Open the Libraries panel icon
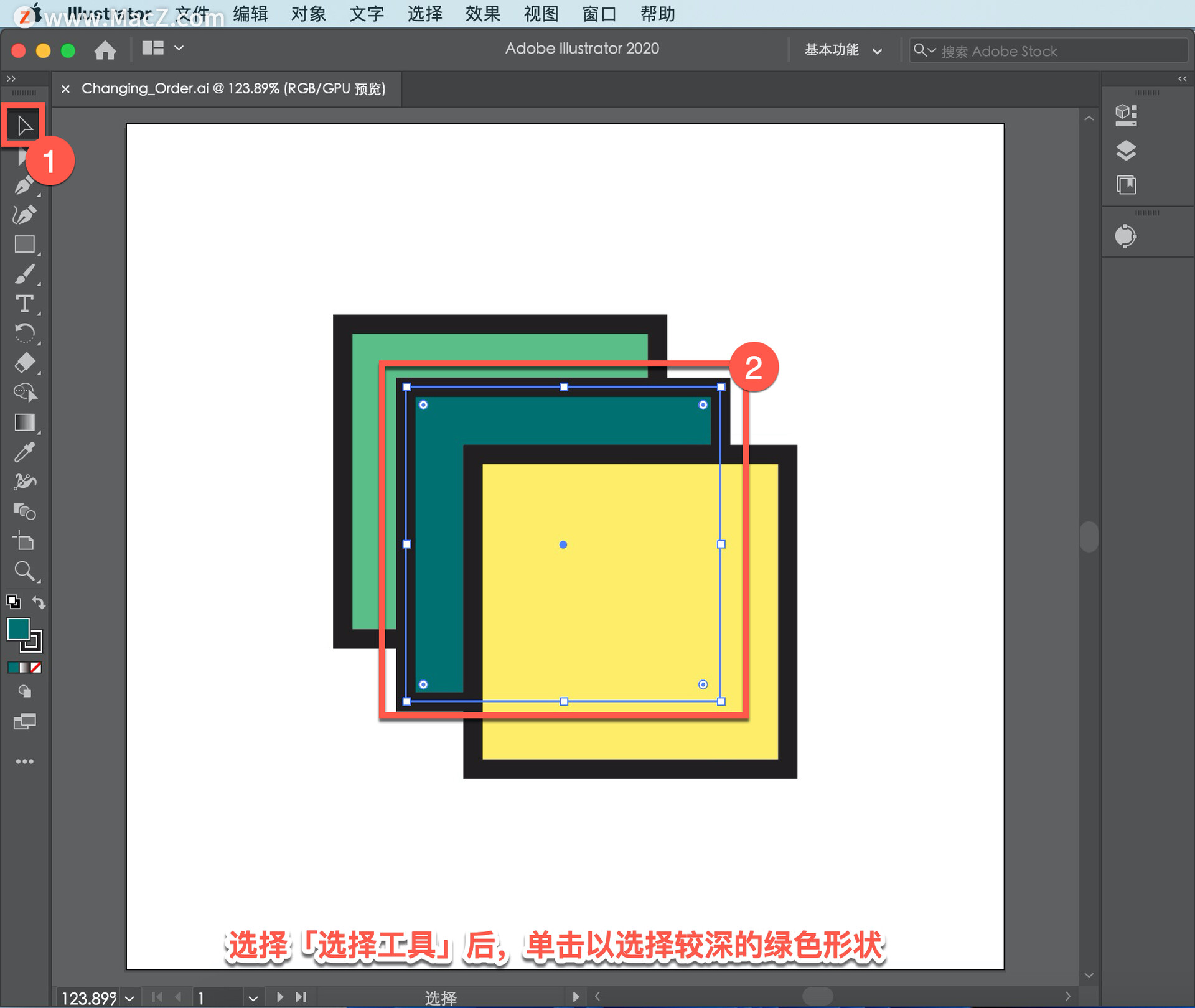The width and height of the screenshot is (1195, 1008). [1125, 185]
